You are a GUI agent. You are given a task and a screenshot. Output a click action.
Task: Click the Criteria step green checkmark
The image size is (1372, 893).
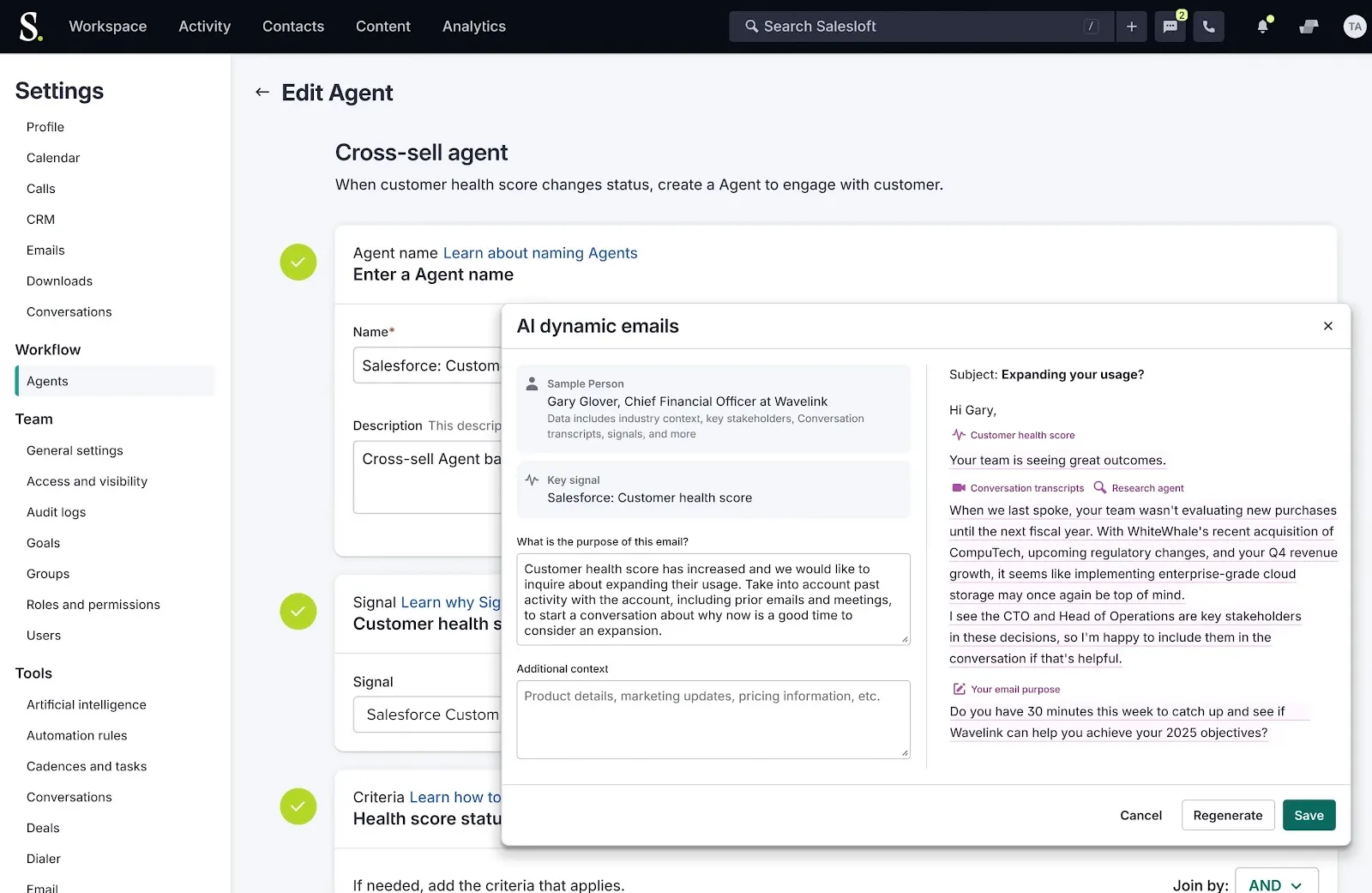coord(298,806)
